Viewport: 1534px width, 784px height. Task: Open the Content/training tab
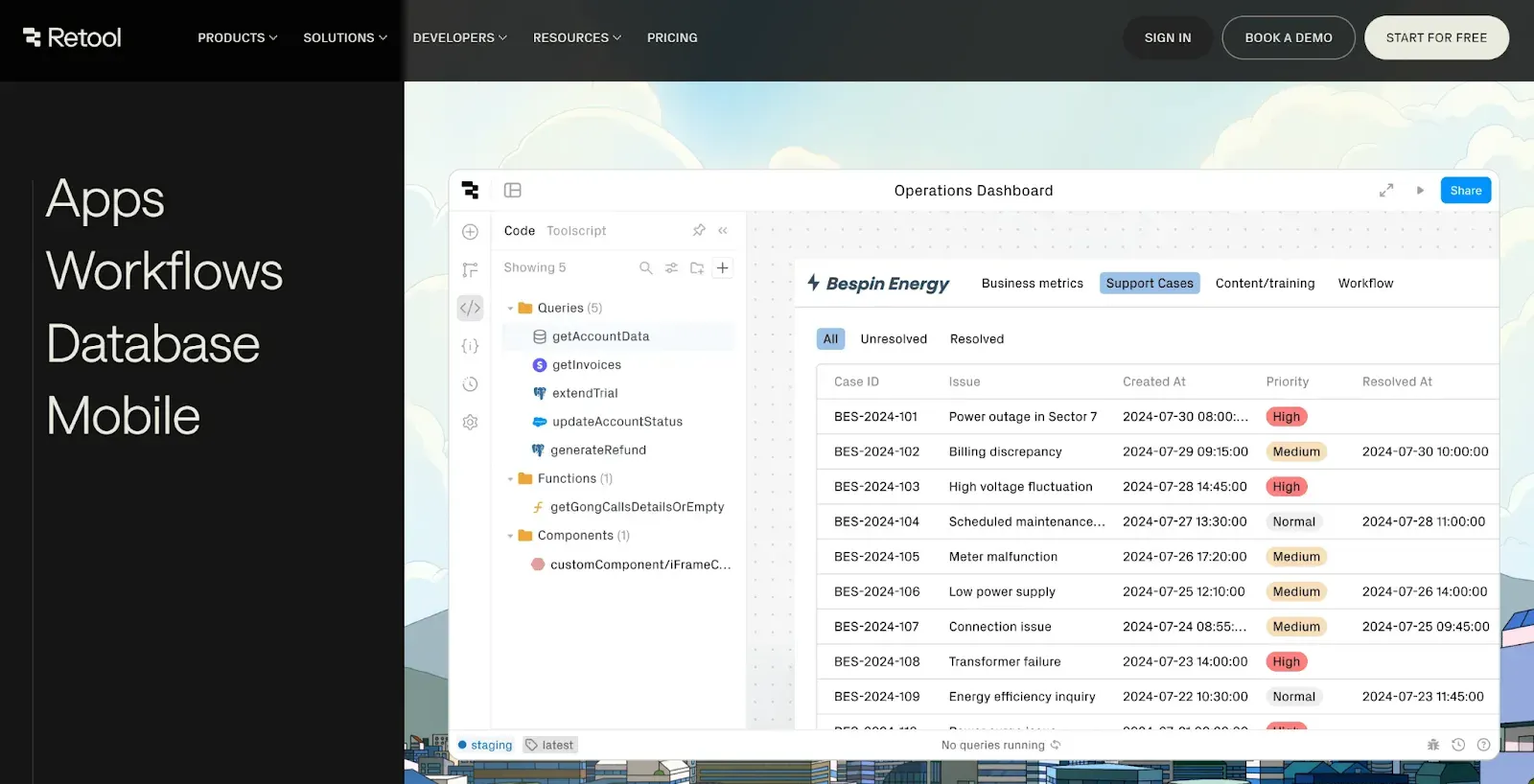click(1266, 284)
